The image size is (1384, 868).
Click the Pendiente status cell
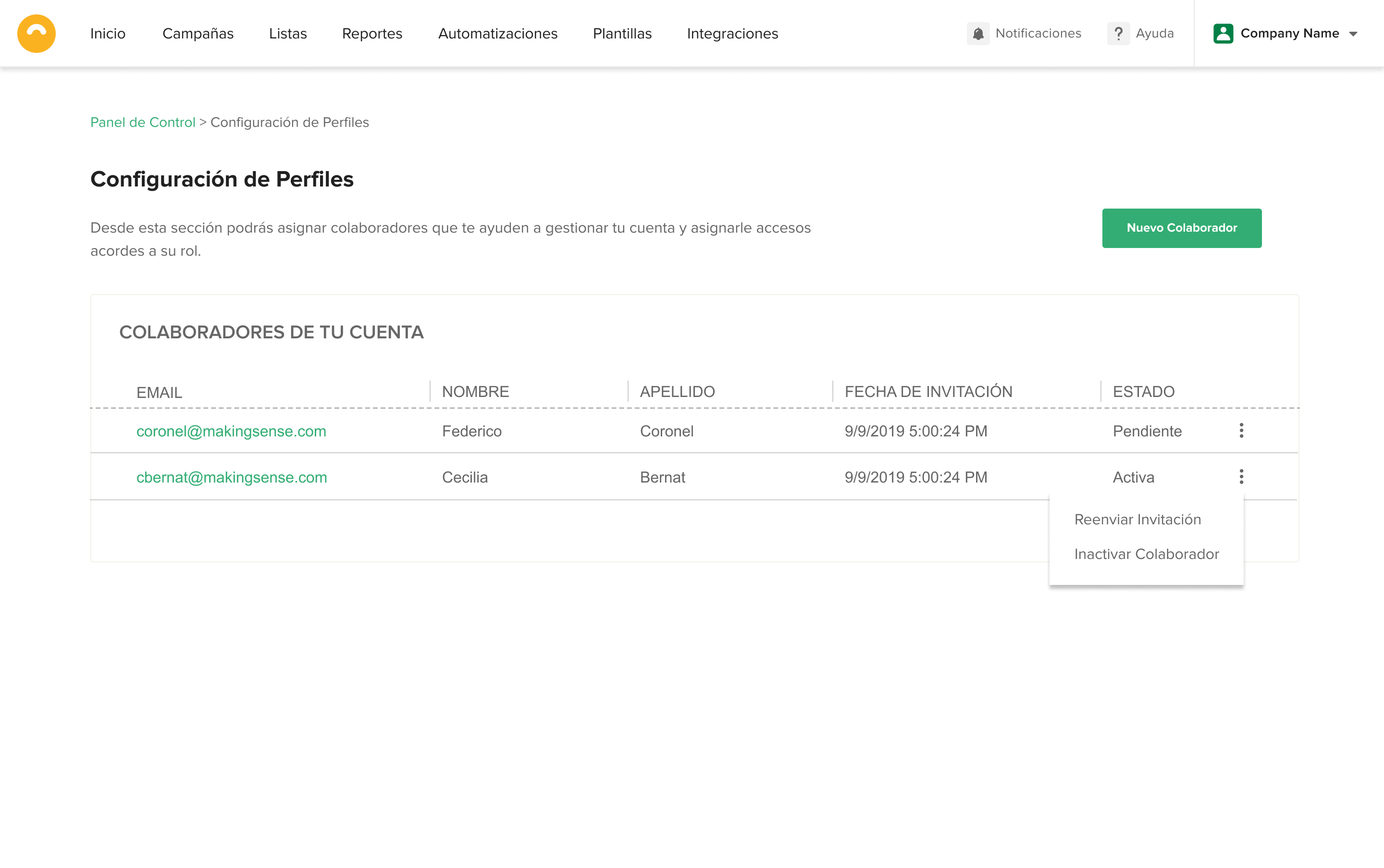[1147, 431]
